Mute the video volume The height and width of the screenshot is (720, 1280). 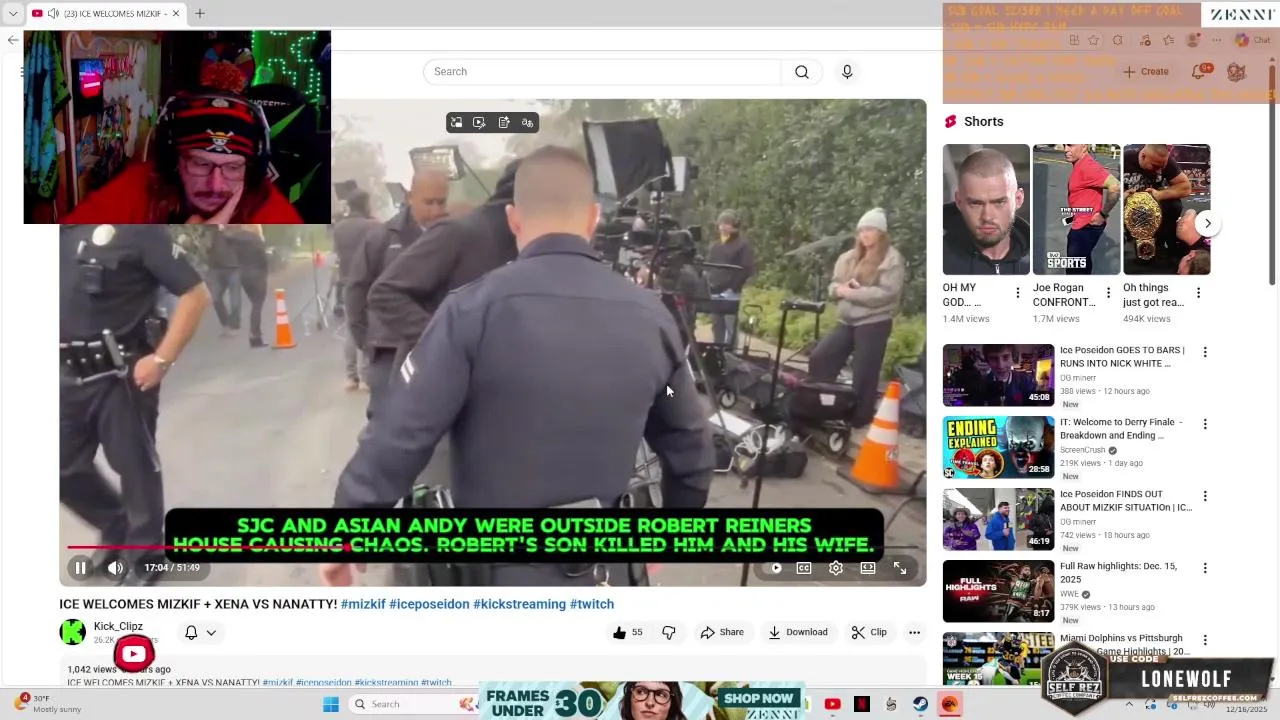115,568
